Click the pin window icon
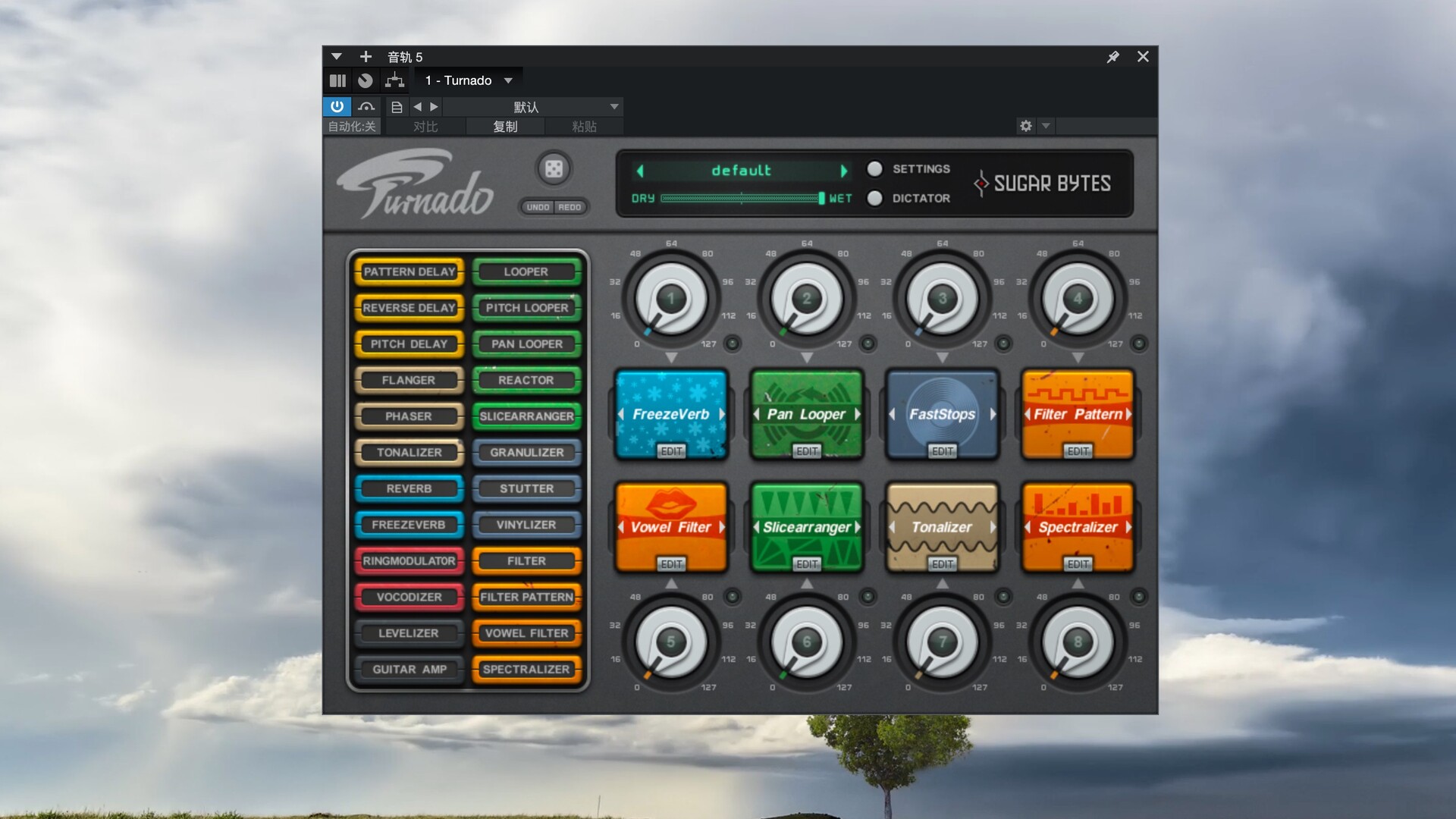 [1112, 57]
